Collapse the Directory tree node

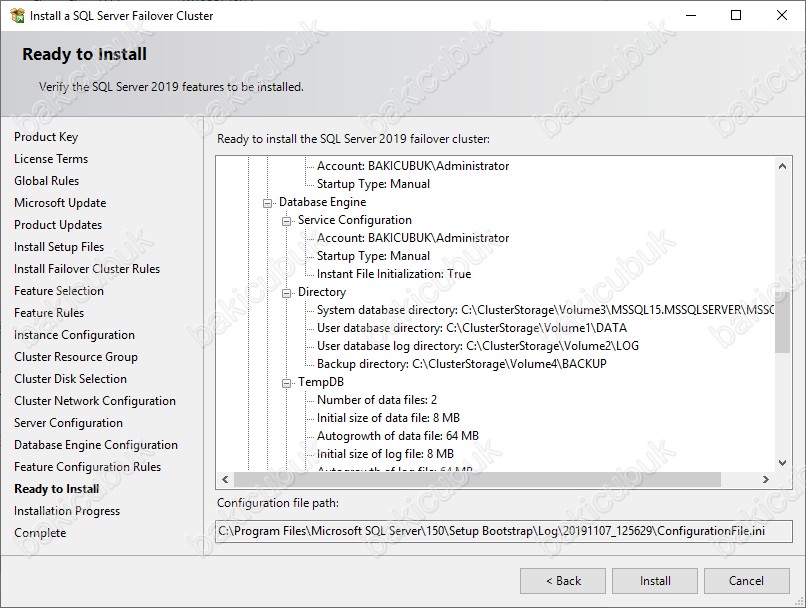point(286,293)
